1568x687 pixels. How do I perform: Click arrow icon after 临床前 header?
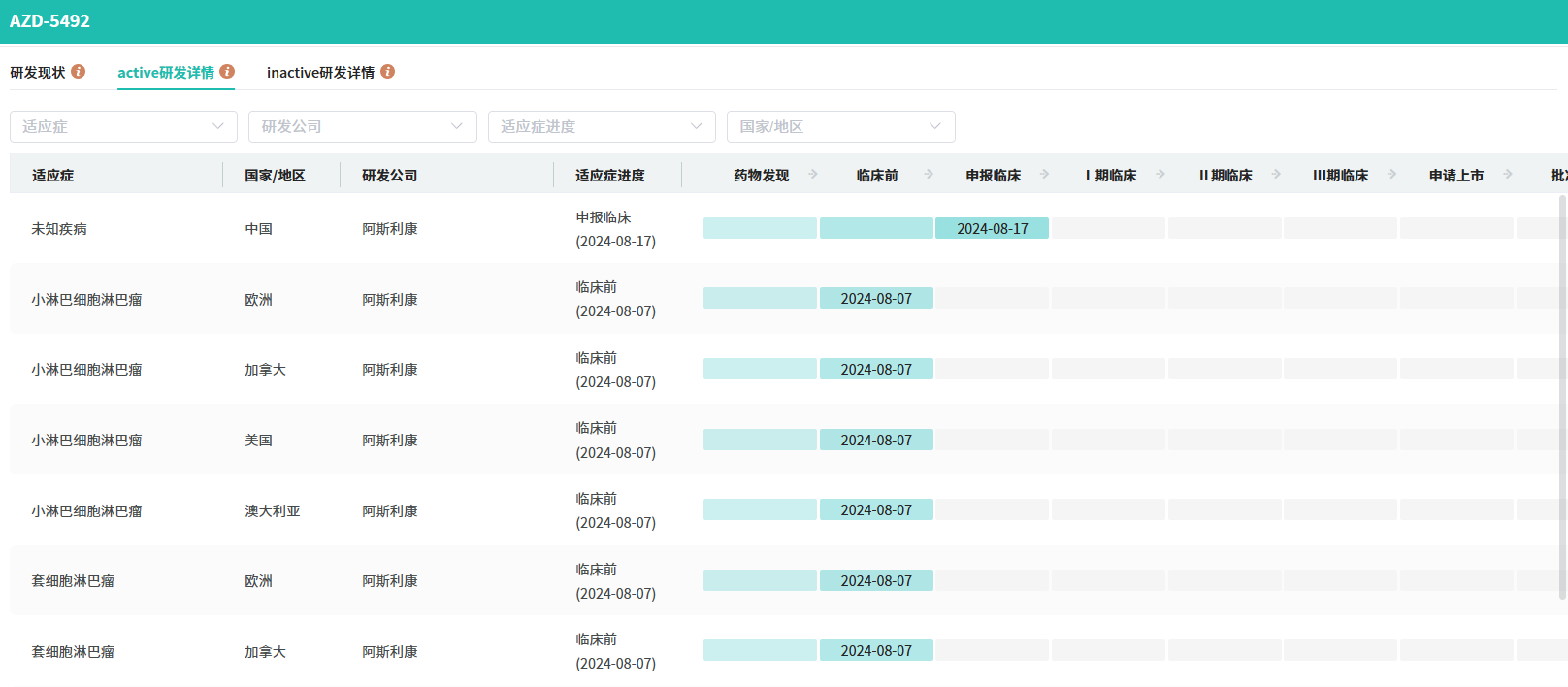tap(929, 175)
